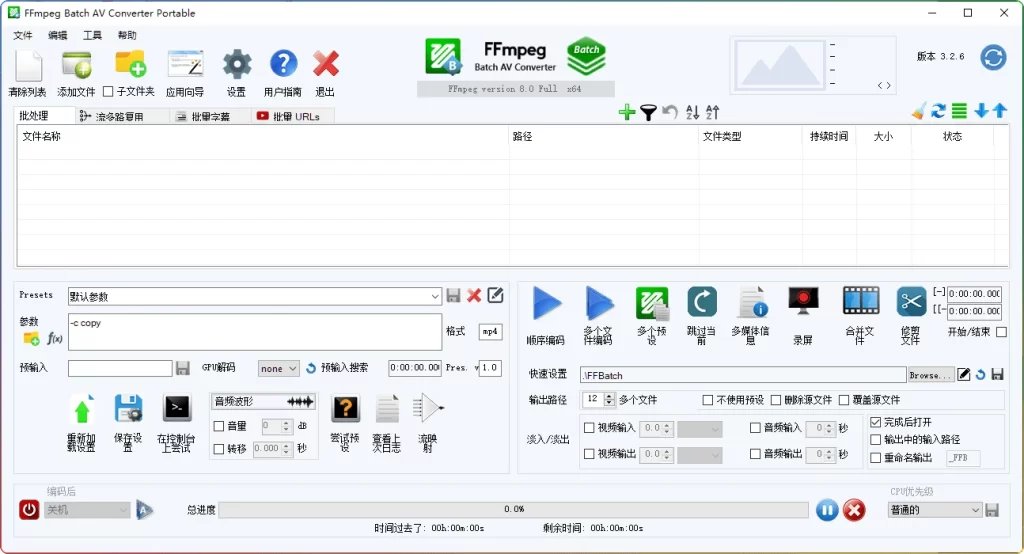
Task: Open the GPU解码 none dropdown
Action: pyautogui.click(x=279, y=368)
